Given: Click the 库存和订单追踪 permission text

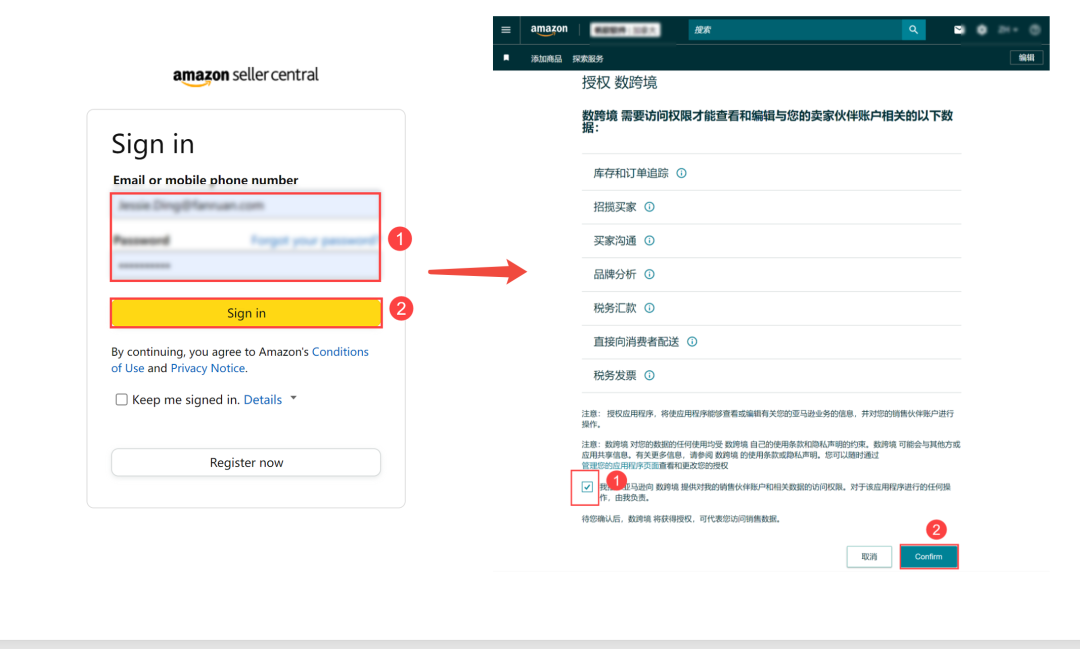Looking at the screenshot, I should coord(631,173).
